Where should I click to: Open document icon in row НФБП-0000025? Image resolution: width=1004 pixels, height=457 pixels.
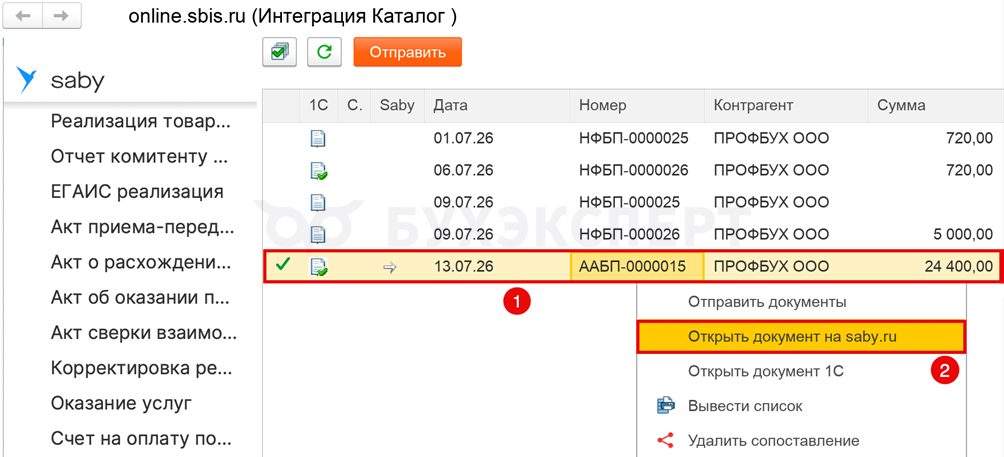pos(318,138)
